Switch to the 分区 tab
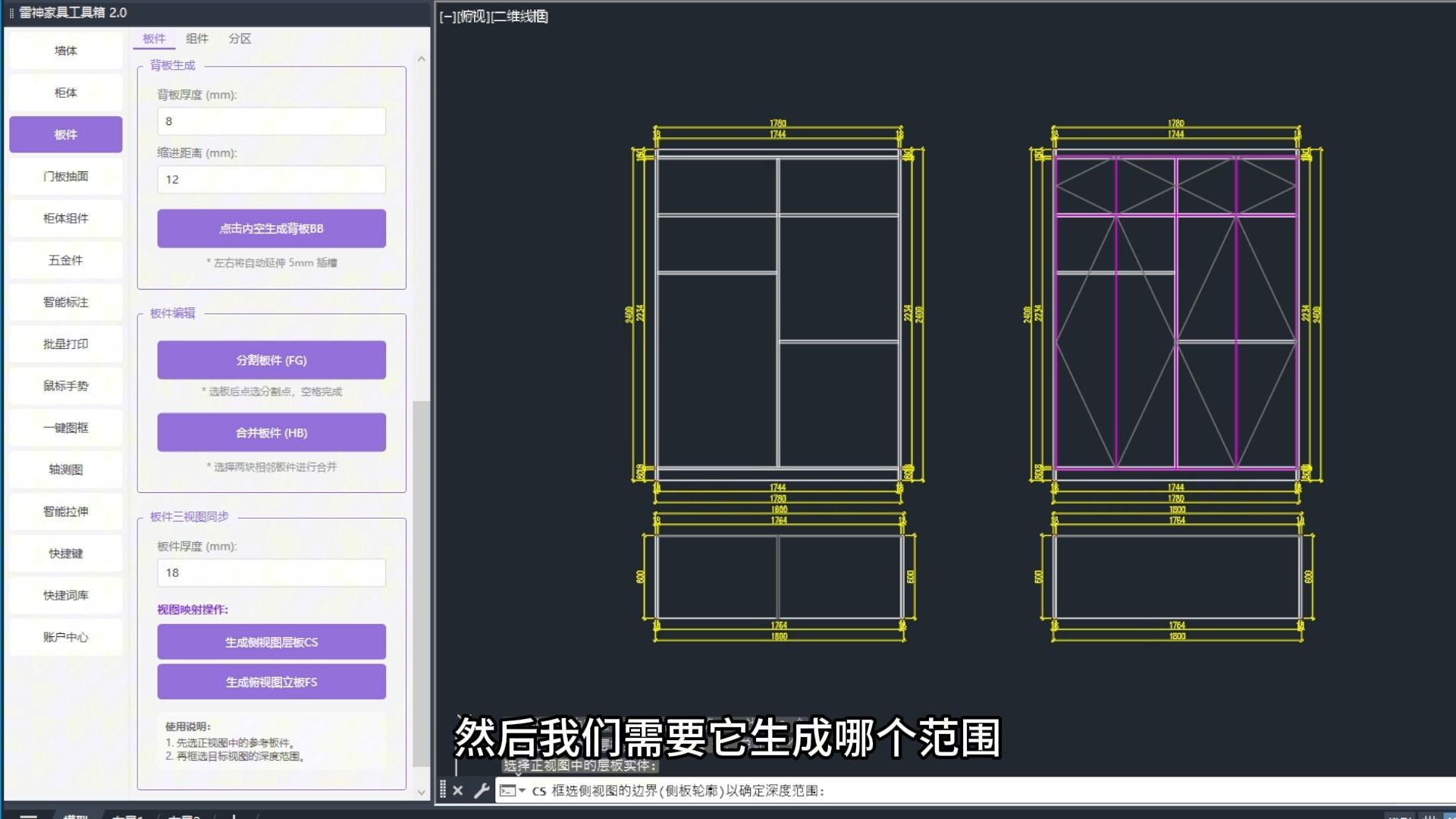 point(240,39)
